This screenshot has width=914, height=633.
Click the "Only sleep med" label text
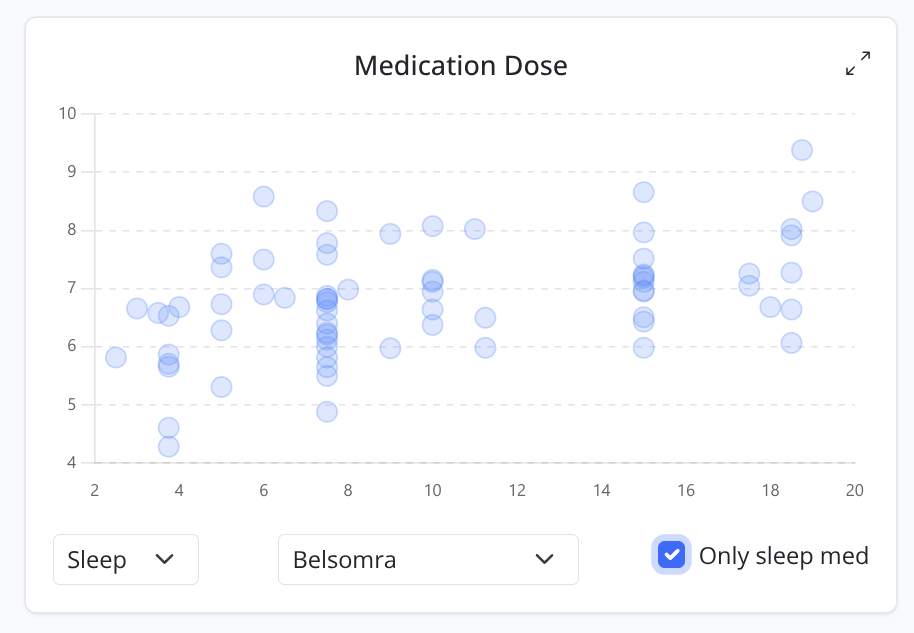[x=783, y=556]
